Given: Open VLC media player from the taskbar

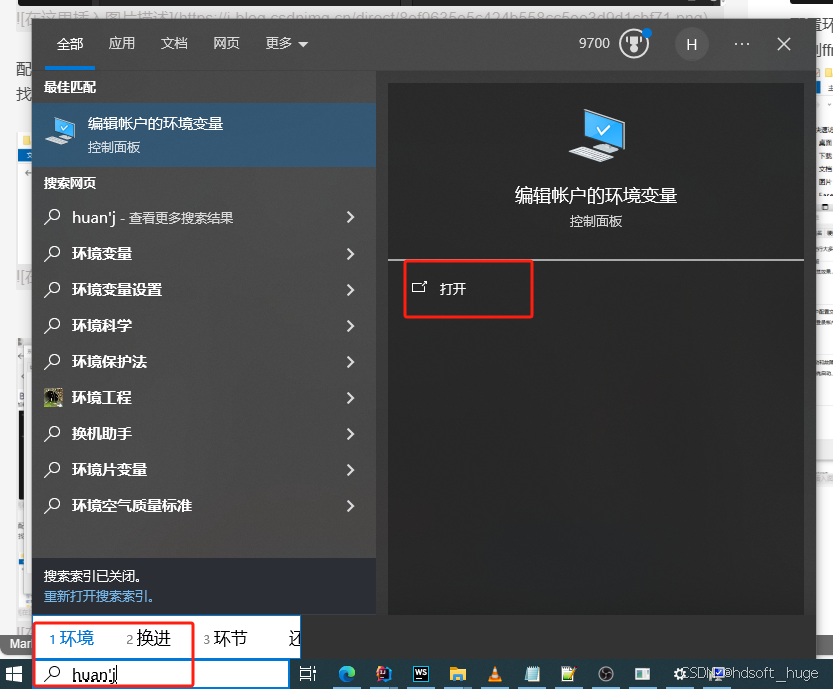Looking at the screenshot, I should [x=495, y=674].
